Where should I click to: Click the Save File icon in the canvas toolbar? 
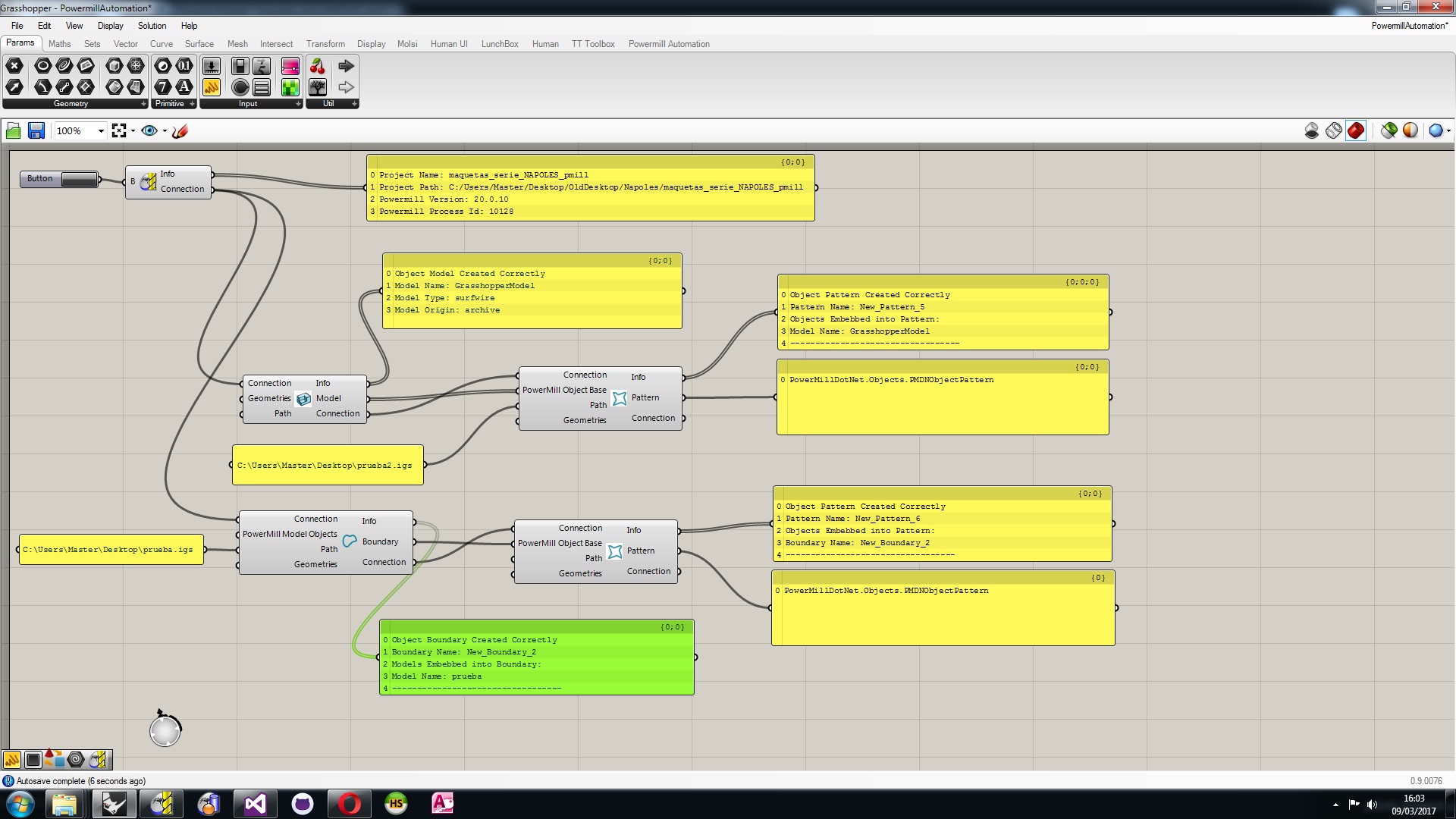click(36, 130)
